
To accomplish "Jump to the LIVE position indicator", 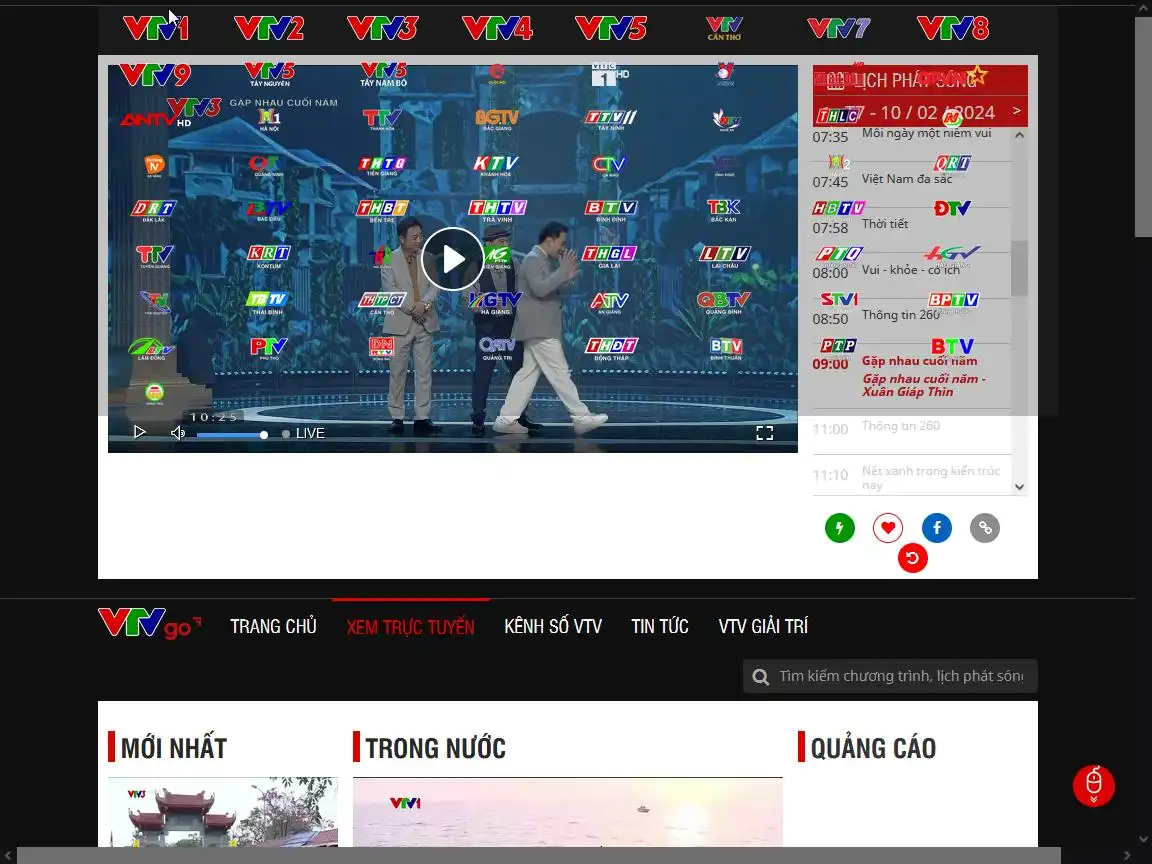I will (x=303, y=433).
